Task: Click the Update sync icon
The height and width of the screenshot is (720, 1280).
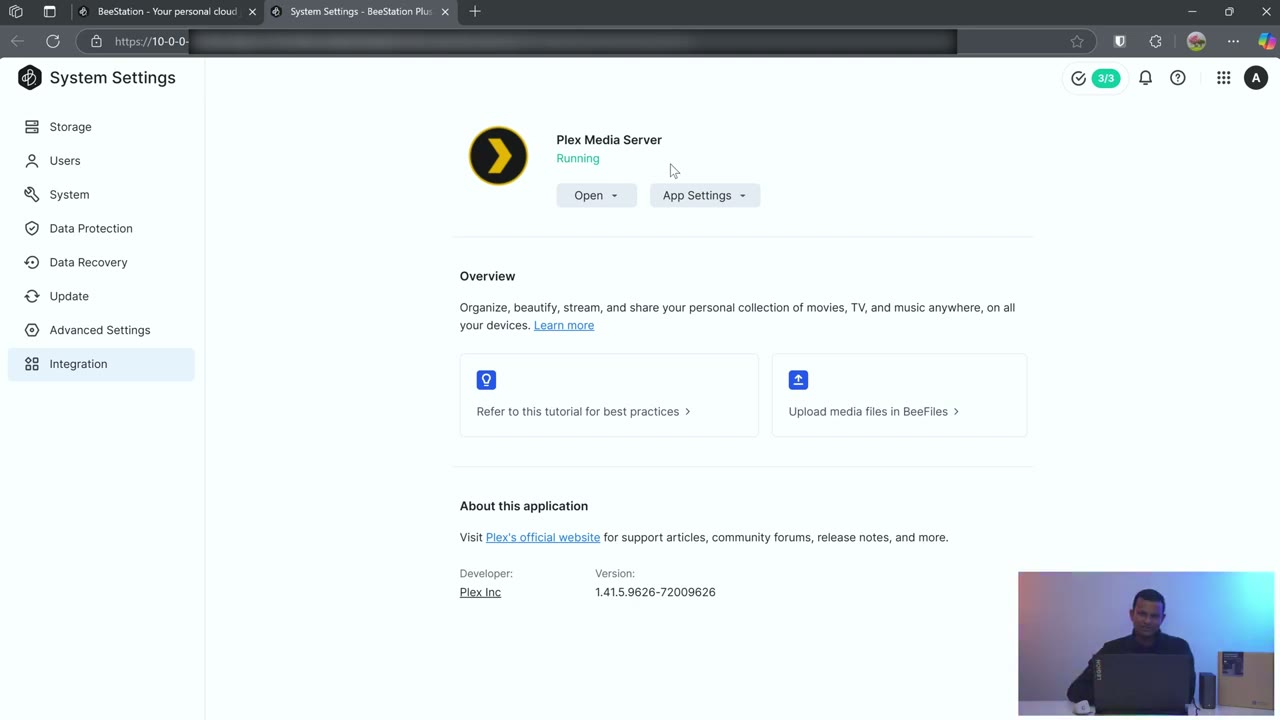Action: click(31, 296)
